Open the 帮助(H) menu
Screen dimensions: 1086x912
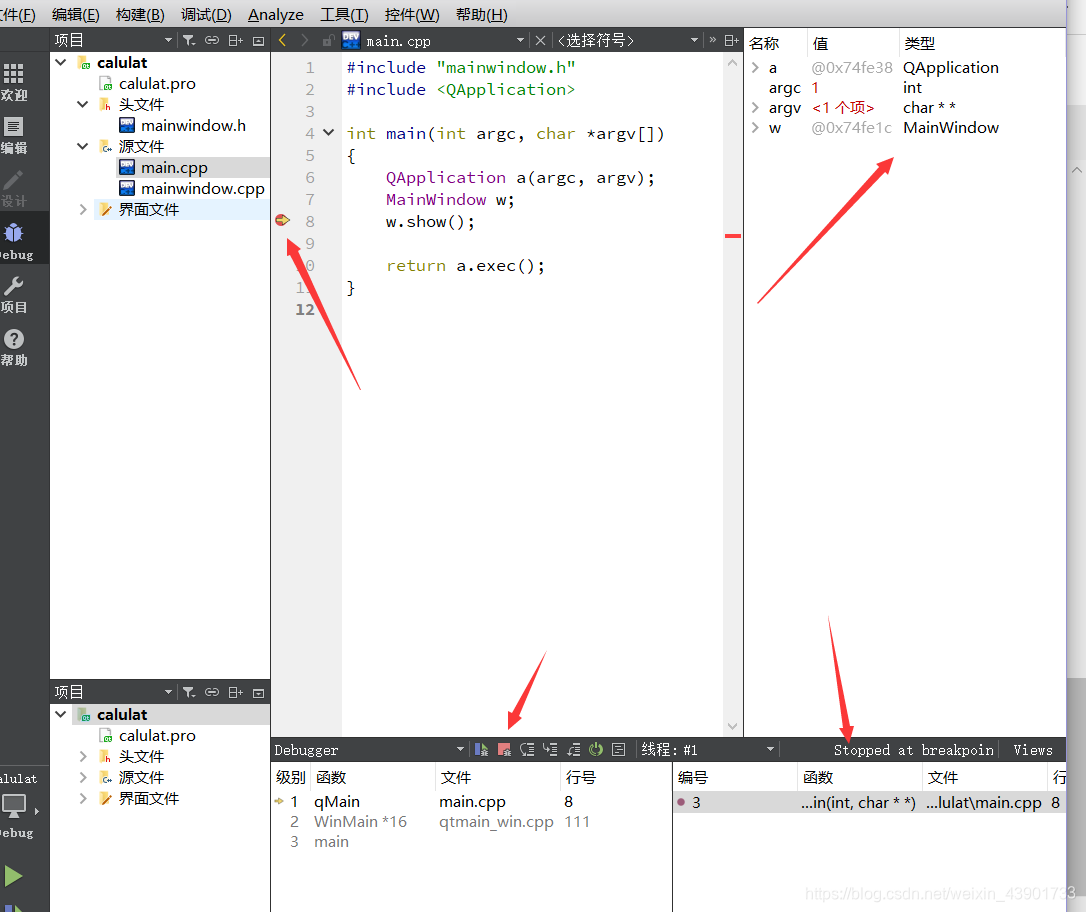[481, 15]
